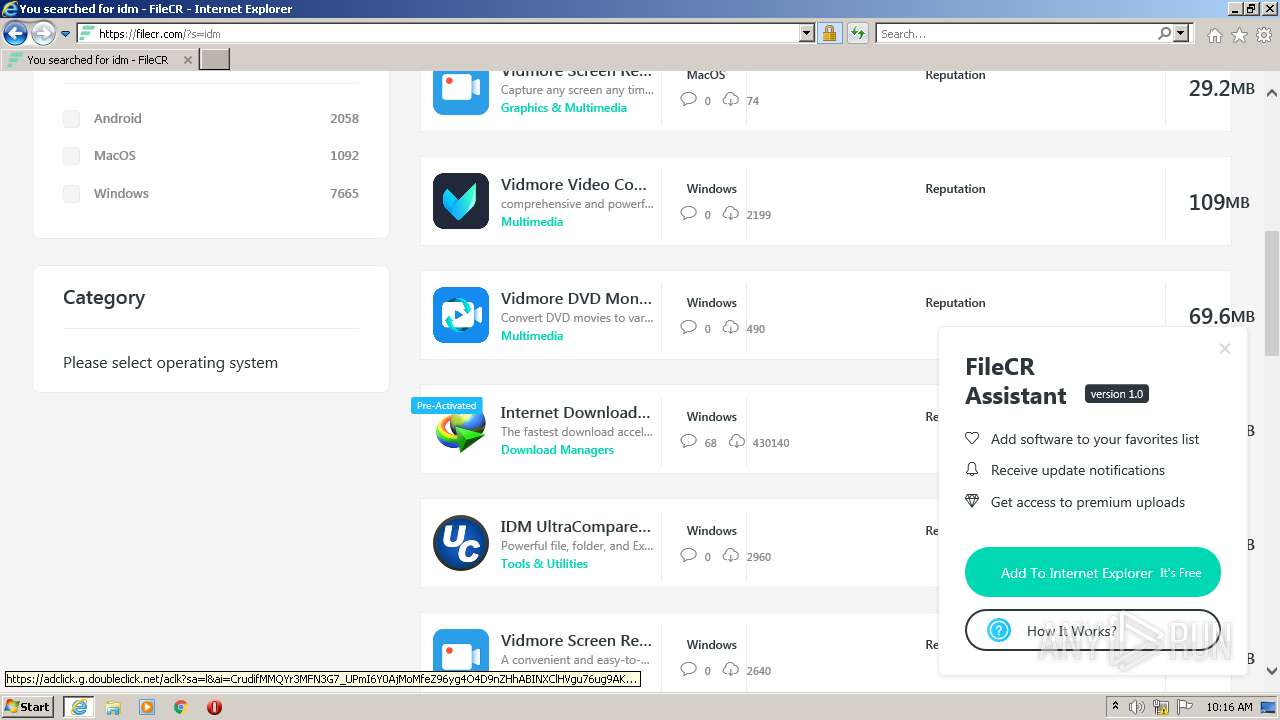The width and height of the screenshot is (1280, 720).
Task: Click downloads icon showing 430140
Action: (x=737, y=441)
